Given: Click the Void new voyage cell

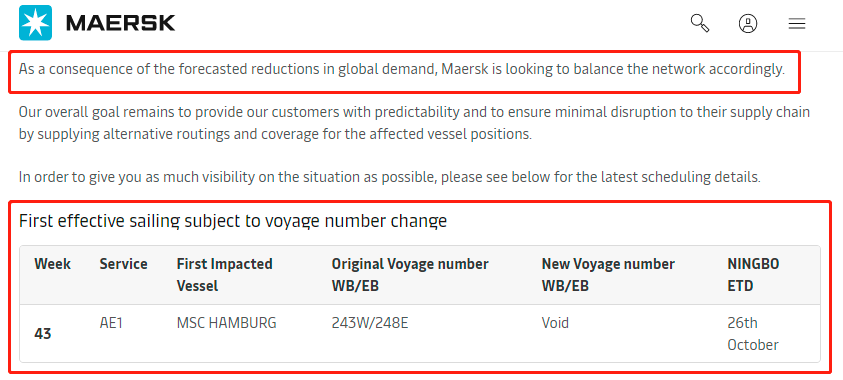Looking at the screenshot, I should click(x=555, y=323).
